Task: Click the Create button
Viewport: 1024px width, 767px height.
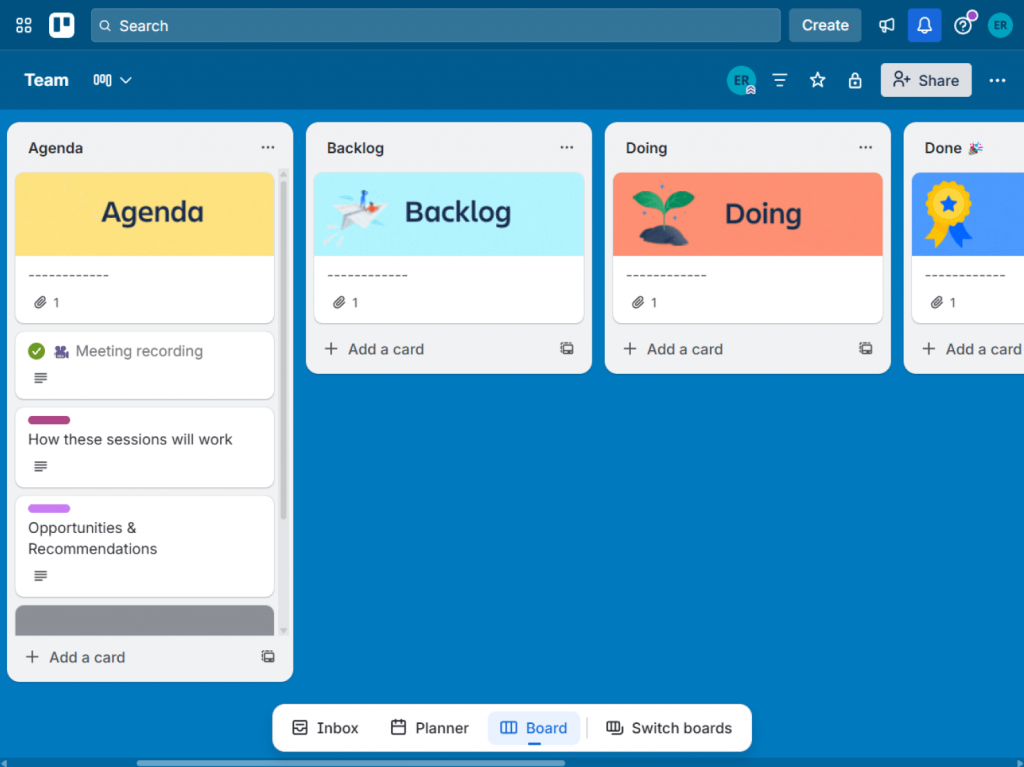Action: coord(825,25)
